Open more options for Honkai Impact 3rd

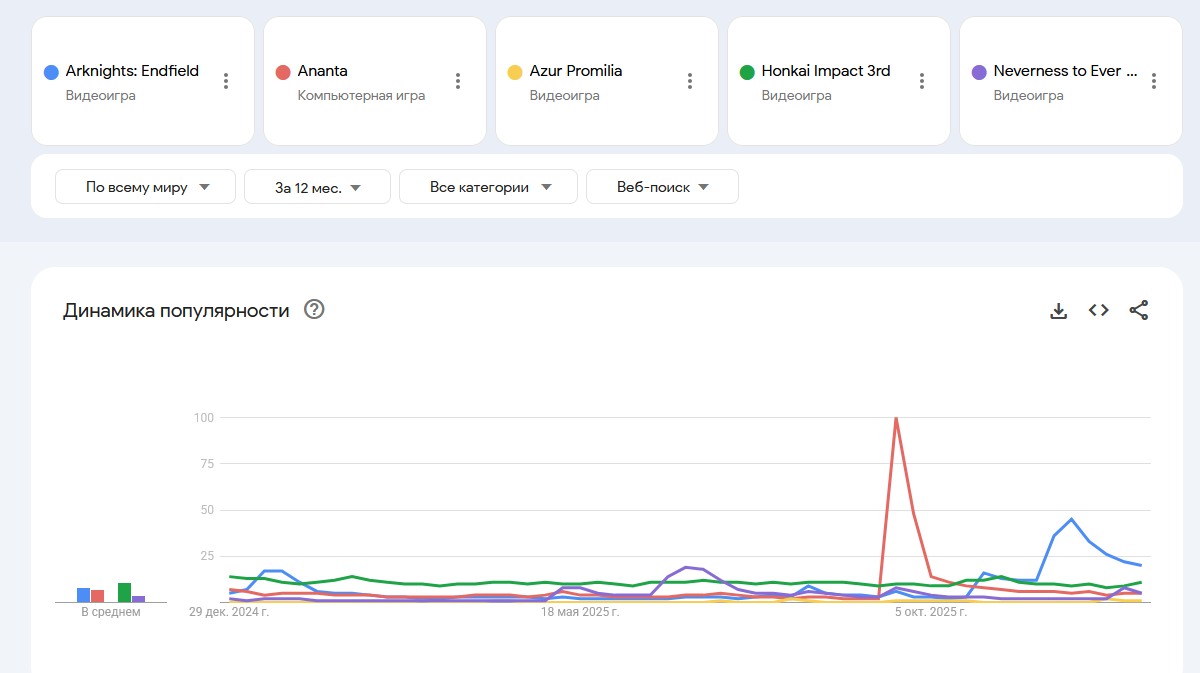click(x=922, y=81)
